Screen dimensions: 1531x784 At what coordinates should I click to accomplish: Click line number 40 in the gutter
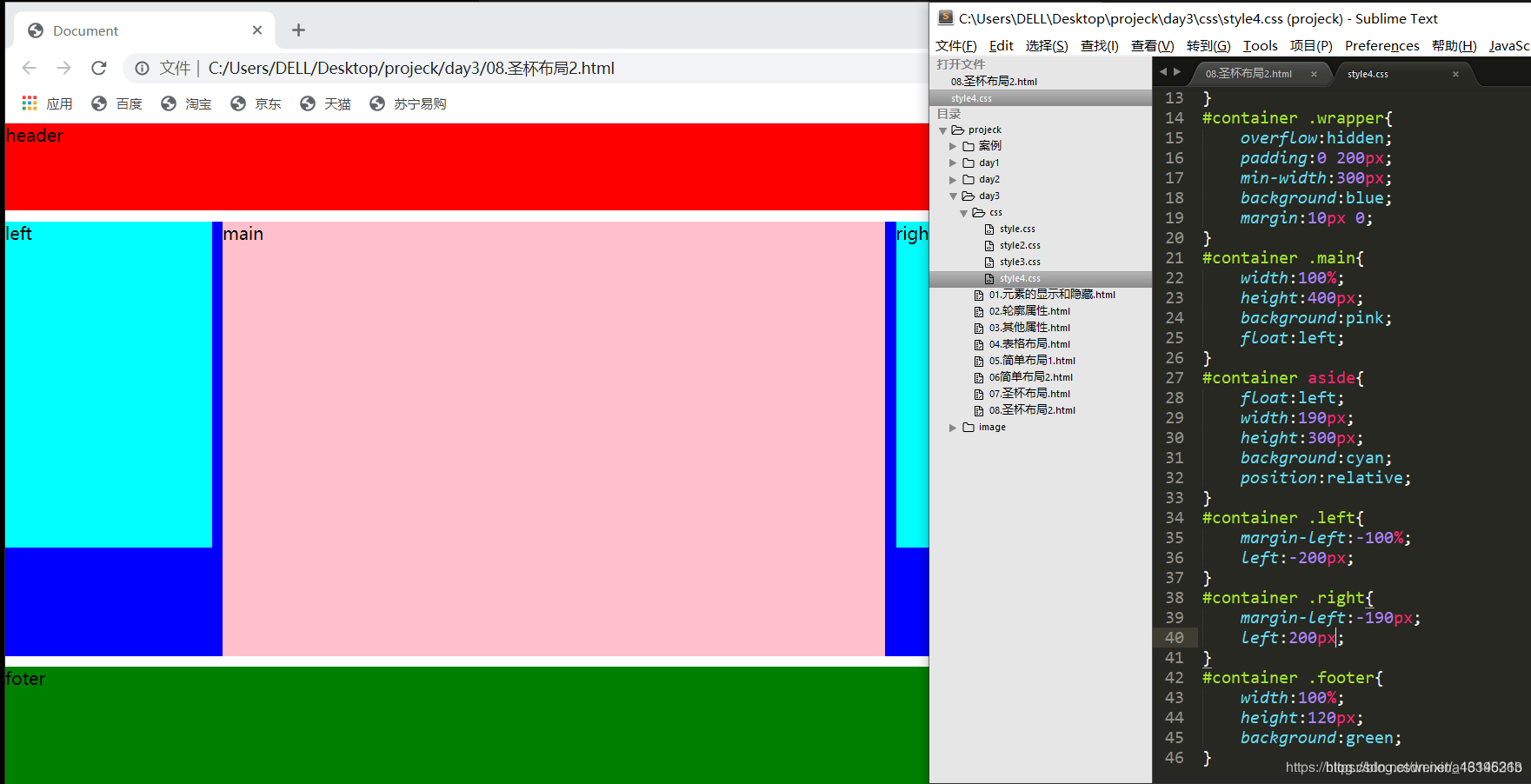point(1174,638)
